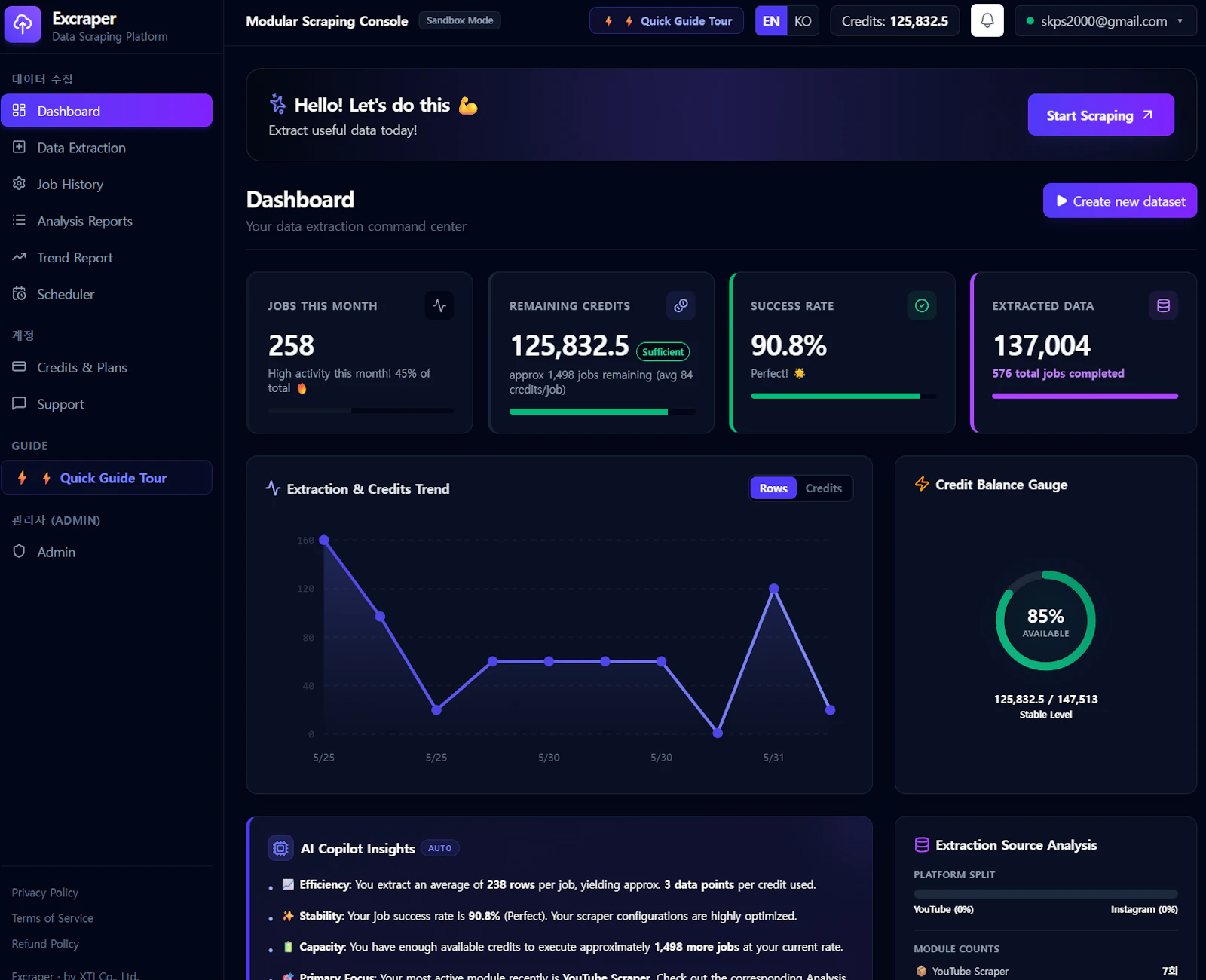The width and height of the screenshot is (1206, 980).
Task: Open Trend Report page
Action: (106, 257)
